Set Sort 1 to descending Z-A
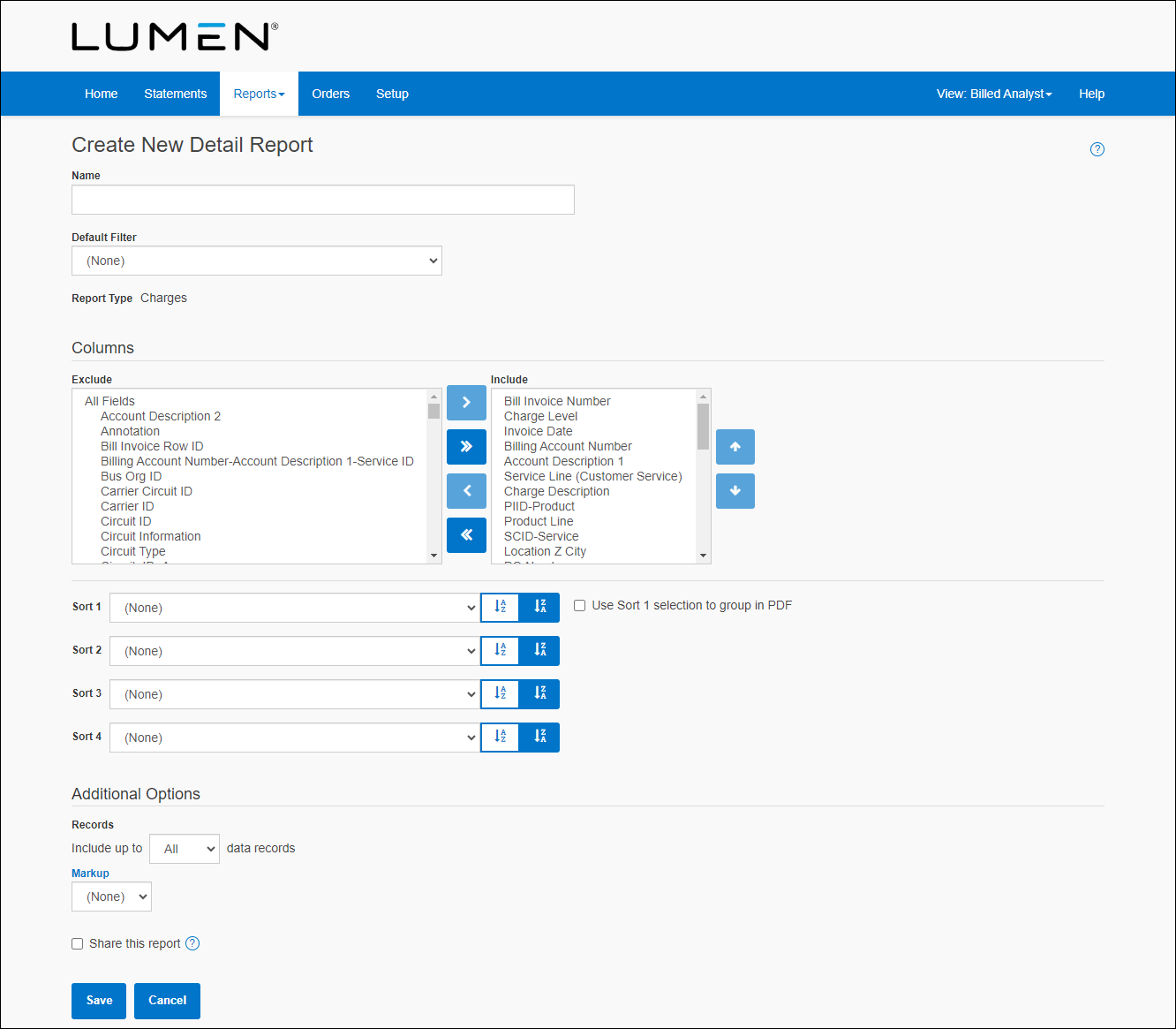This screenshot has width=1176, height=1029. click(x=539, y=607)
